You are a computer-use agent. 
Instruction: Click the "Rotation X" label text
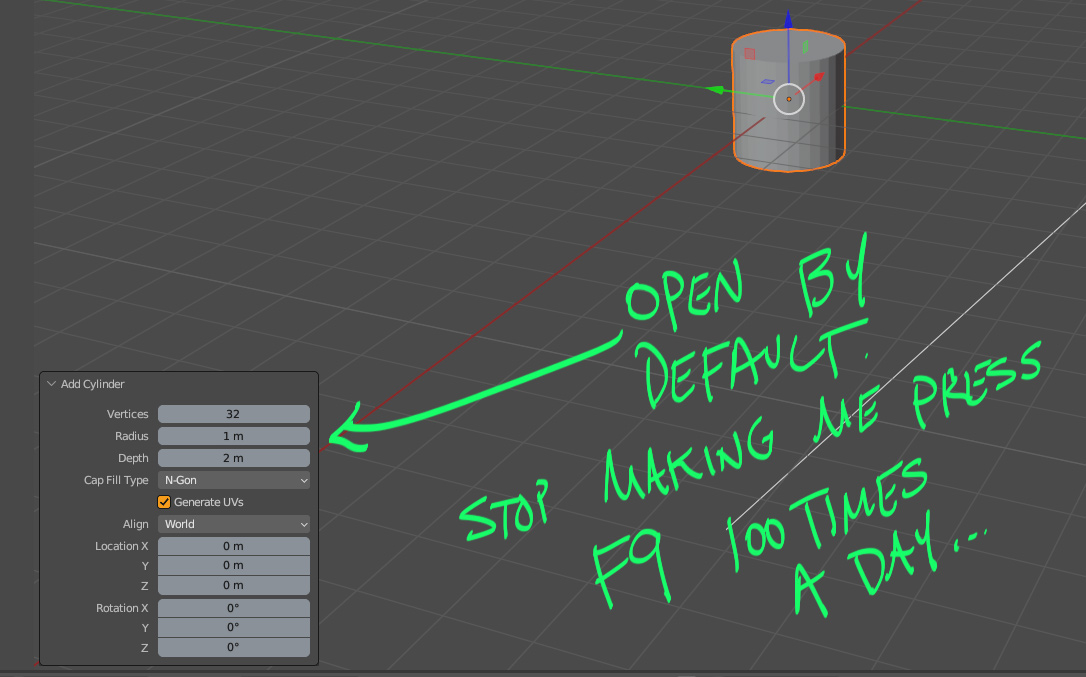point(122,608)
